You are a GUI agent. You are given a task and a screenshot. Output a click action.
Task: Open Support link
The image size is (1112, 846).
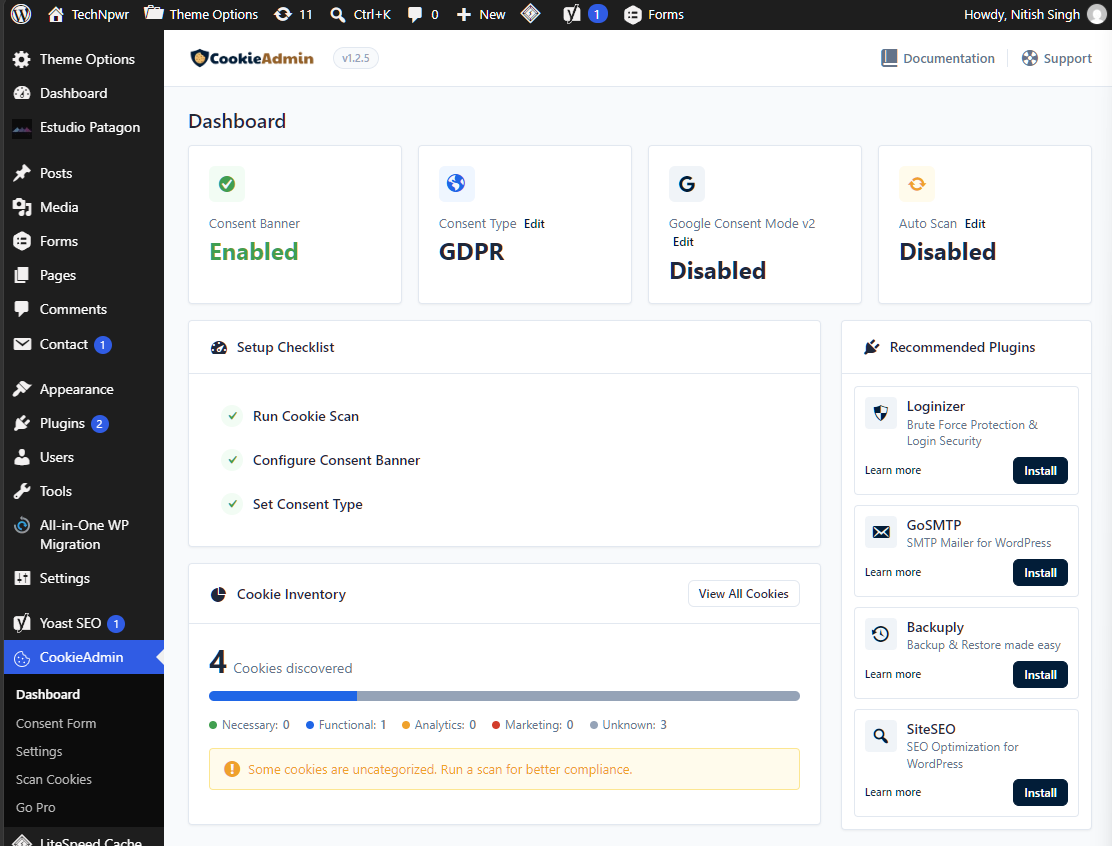point(1057,58)
